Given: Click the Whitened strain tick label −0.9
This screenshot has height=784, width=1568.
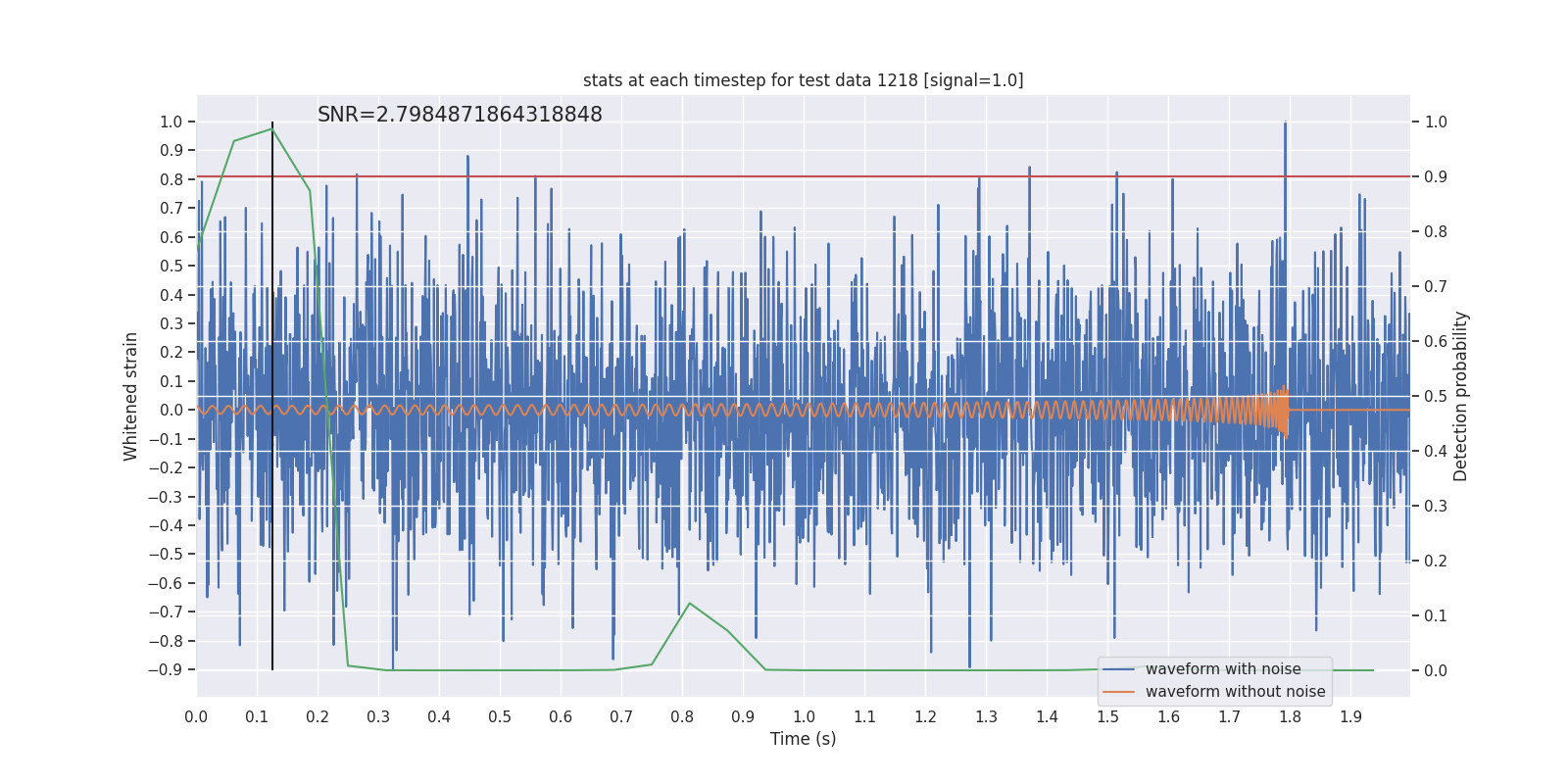Looking at the screenshot, I should point(166,670).
